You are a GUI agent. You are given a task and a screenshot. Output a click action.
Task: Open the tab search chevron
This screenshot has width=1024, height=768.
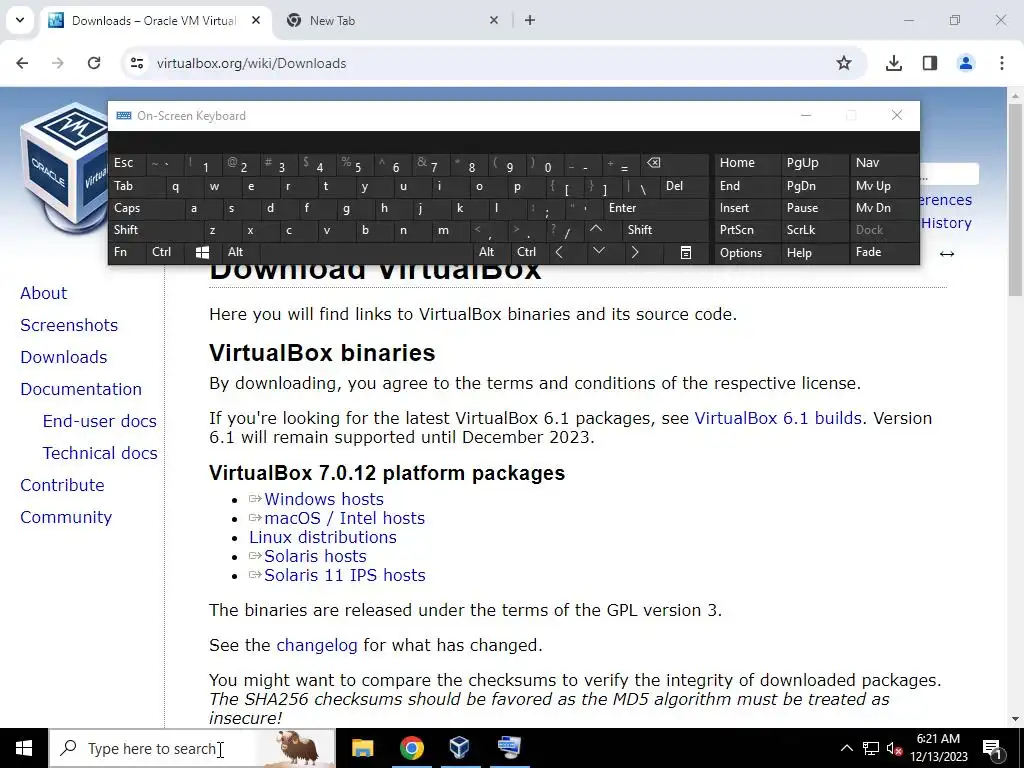[x=20, y=20]
